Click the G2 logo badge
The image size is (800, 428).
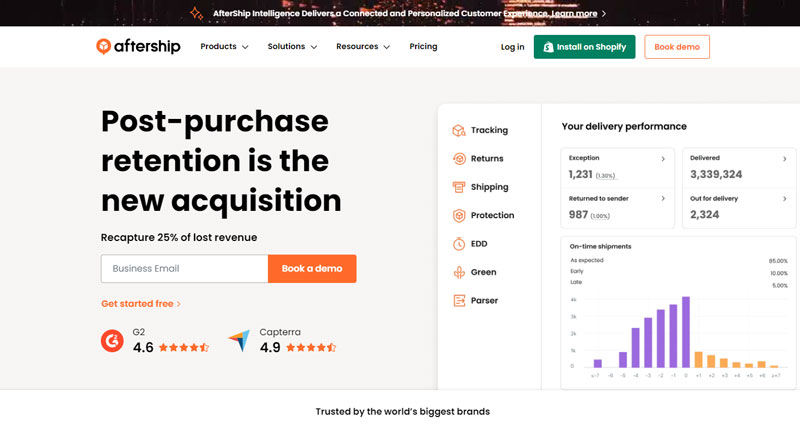[x=112, y=341]
